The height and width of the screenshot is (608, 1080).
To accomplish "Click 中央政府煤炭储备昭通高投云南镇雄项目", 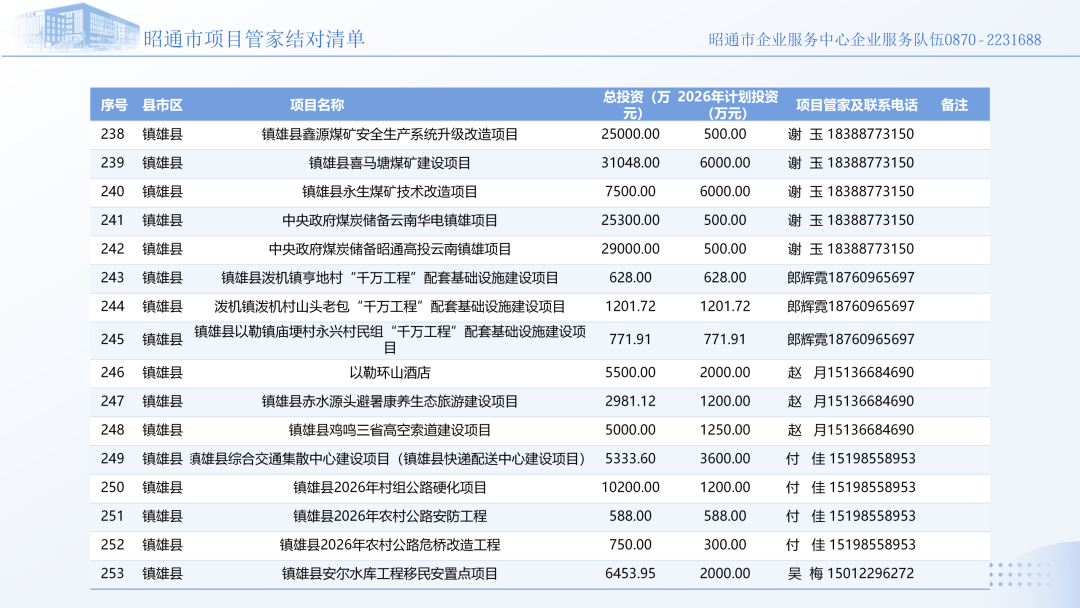I will click(390, 249).
